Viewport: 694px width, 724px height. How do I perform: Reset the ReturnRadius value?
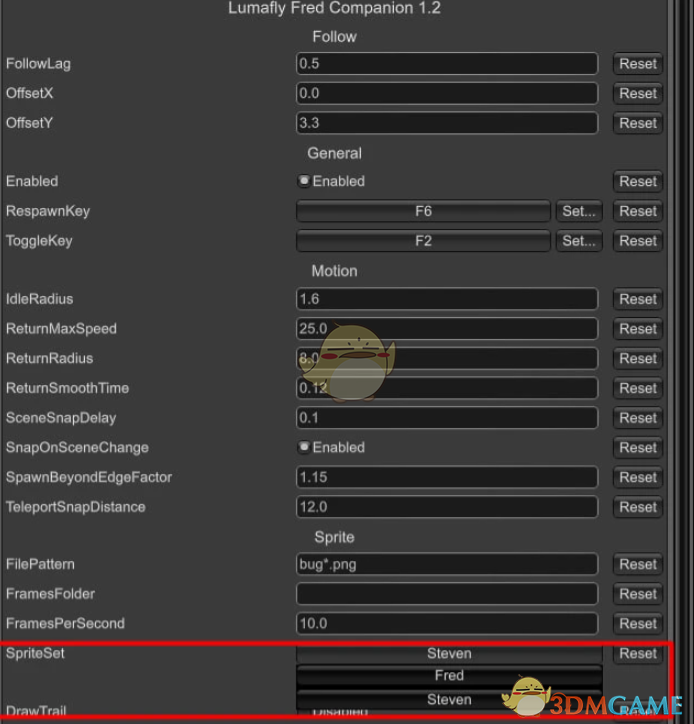(638, 358)
